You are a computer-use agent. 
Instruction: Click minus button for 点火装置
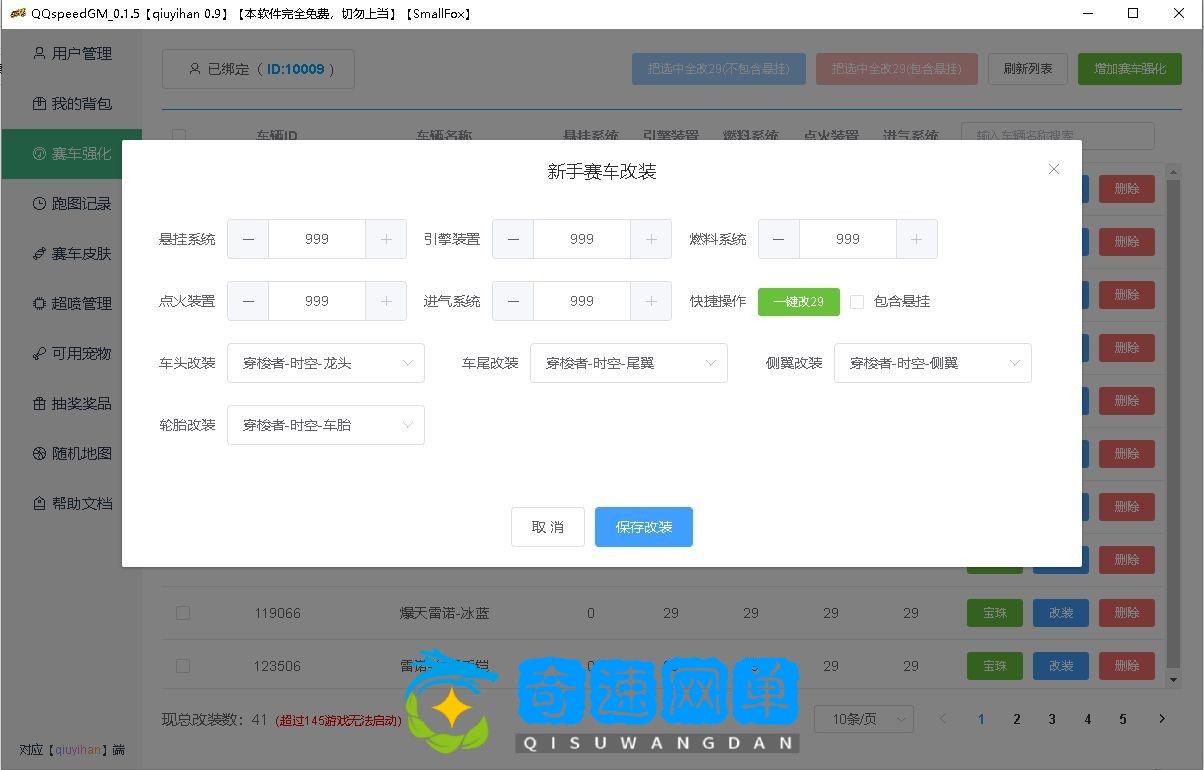[x=248, y=301]
